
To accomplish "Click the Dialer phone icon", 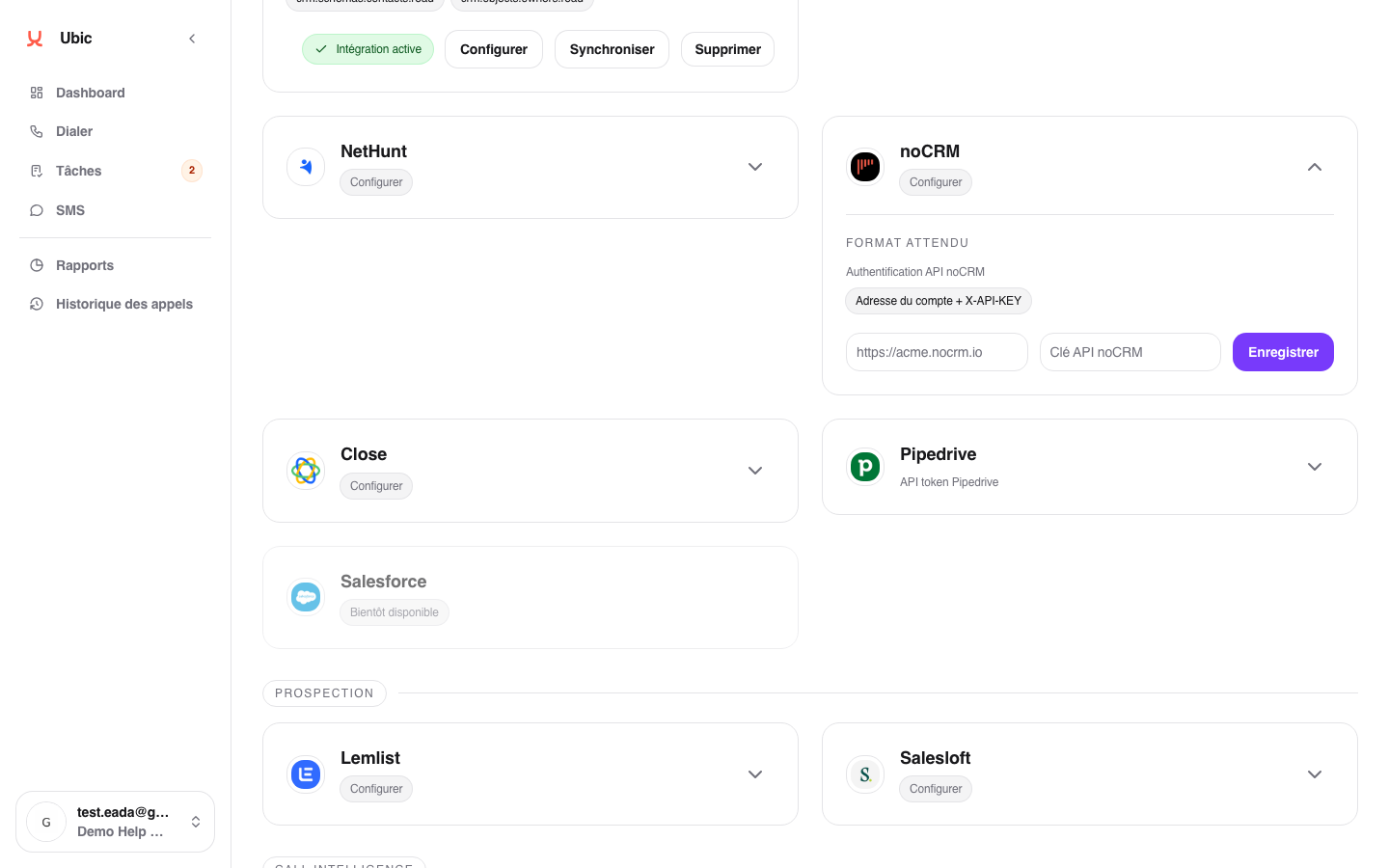I will point(37,131).
